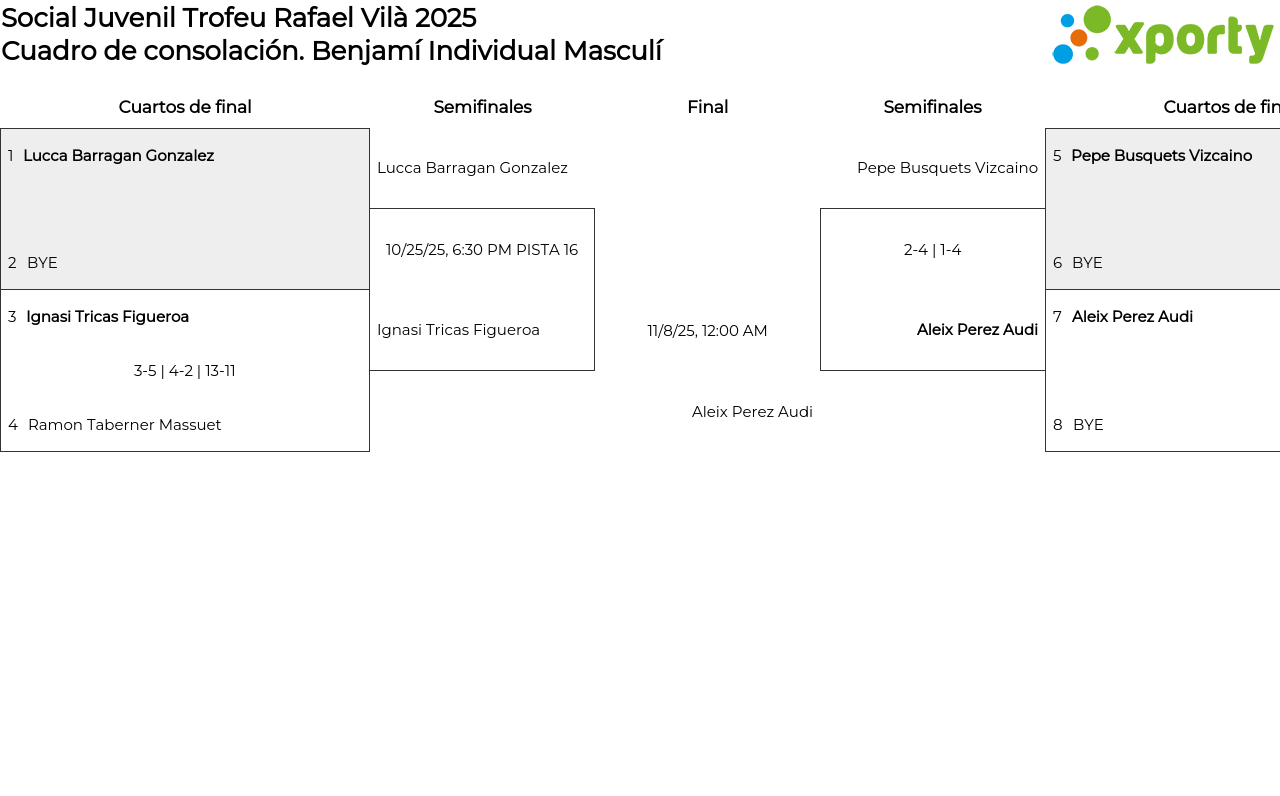Click the Final column header

tap(707, 107)
